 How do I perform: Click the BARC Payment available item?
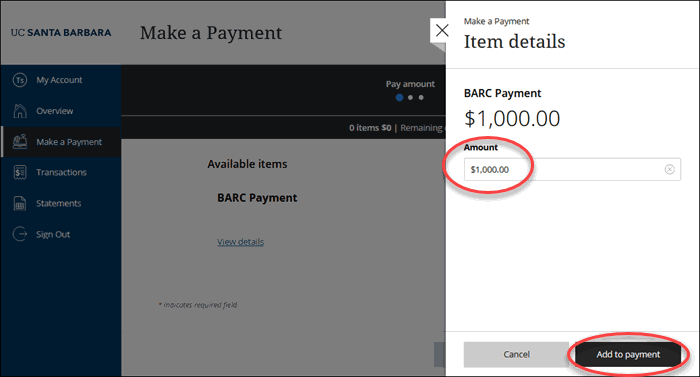[257, 198]
